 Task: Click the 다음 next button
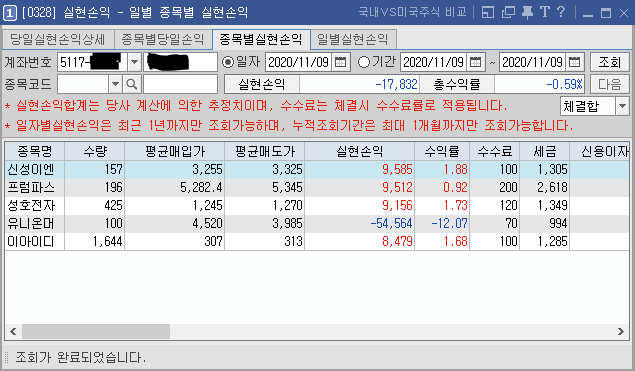tap(609, 84)
